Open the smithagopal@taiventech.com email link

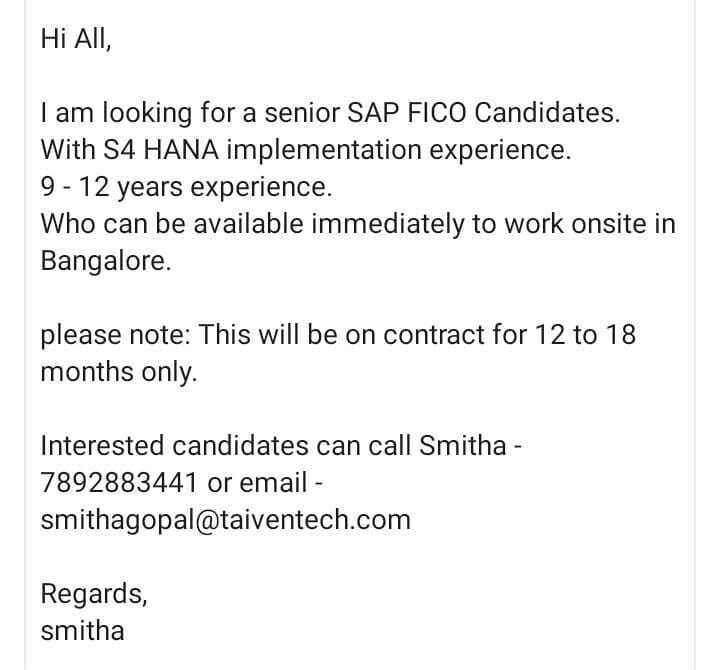(225, 520)
